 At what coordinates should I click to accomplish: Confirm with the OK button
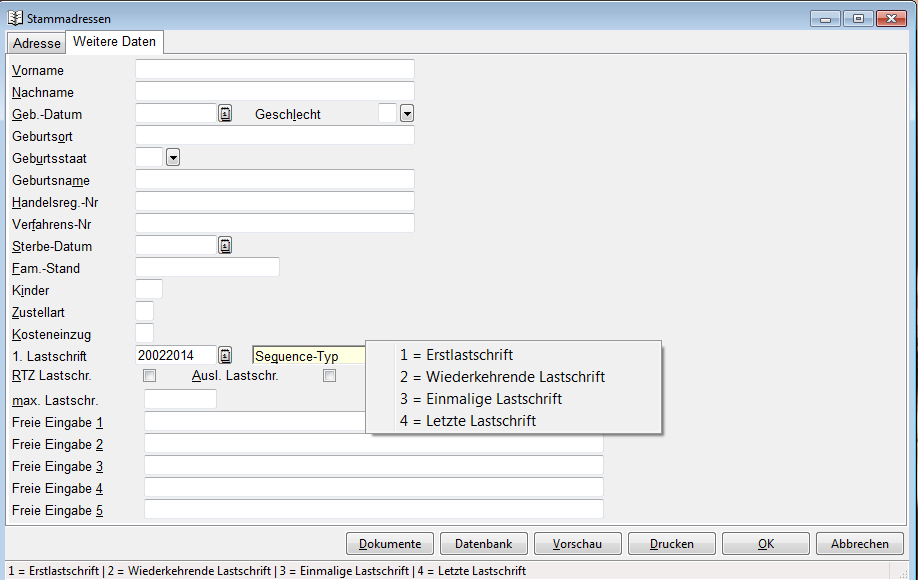766,544
